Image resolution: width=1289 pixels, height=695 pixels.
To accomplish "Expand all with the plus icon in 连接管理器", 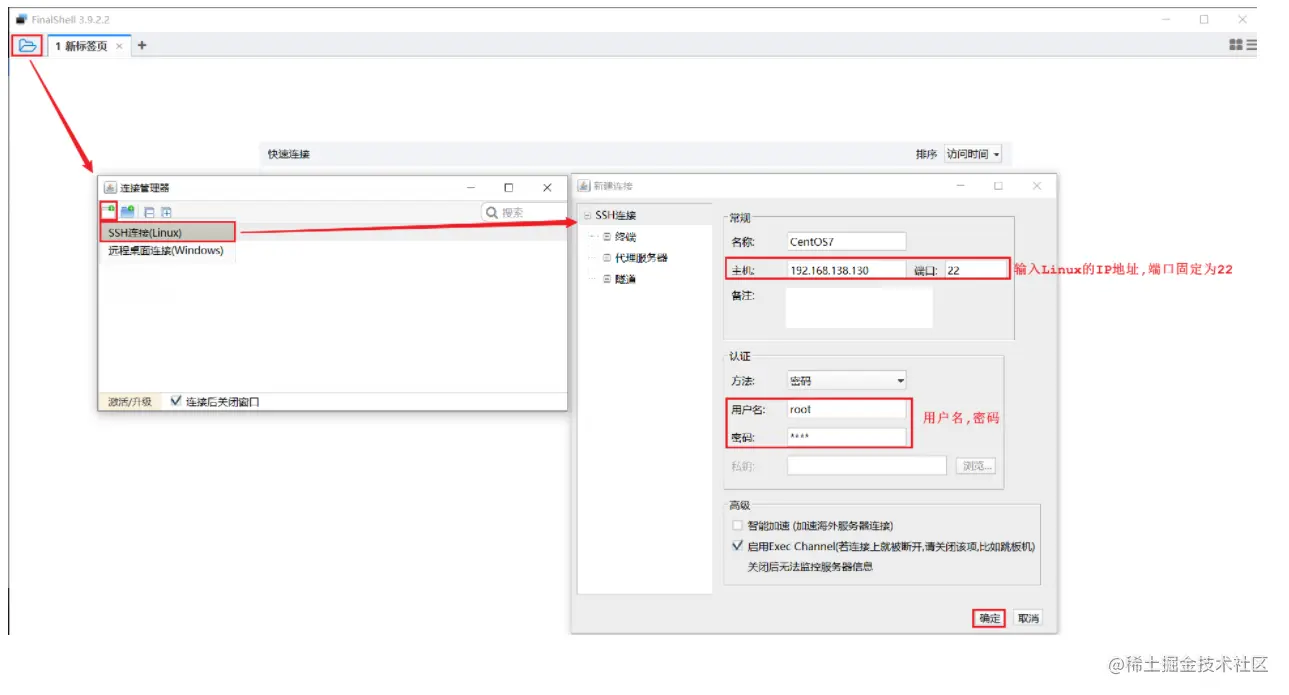I will pos(166,212).
